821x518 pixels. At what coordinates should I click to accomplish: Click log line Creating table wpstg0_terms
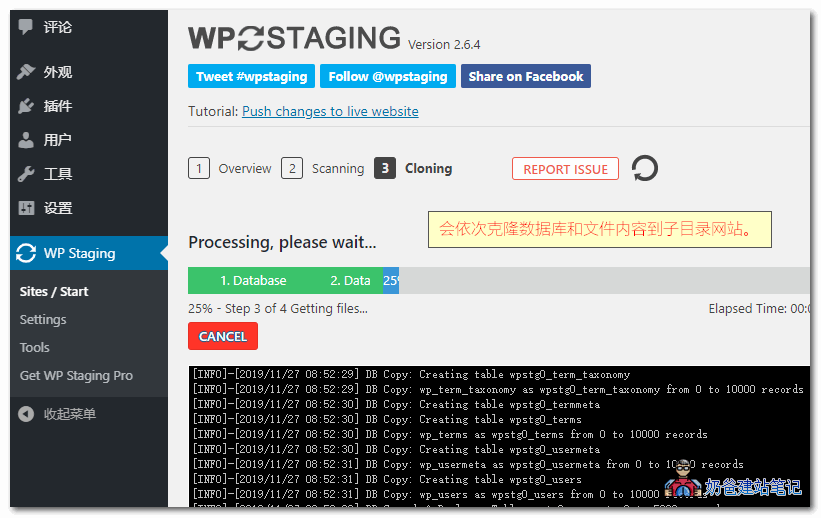coord(387,420)
